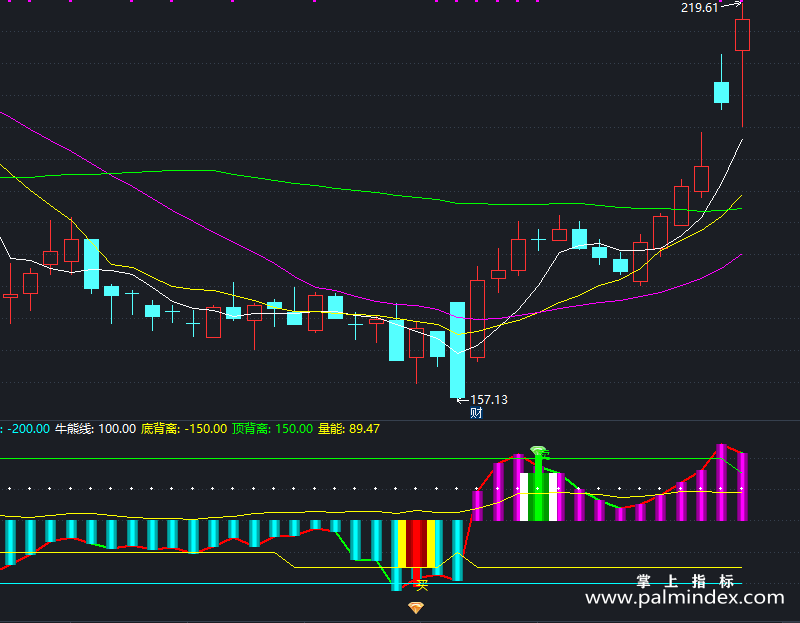Click the topmost red candlestick near 219.61
This screenshot has height=623, width=800.
(x=742, y=64)
